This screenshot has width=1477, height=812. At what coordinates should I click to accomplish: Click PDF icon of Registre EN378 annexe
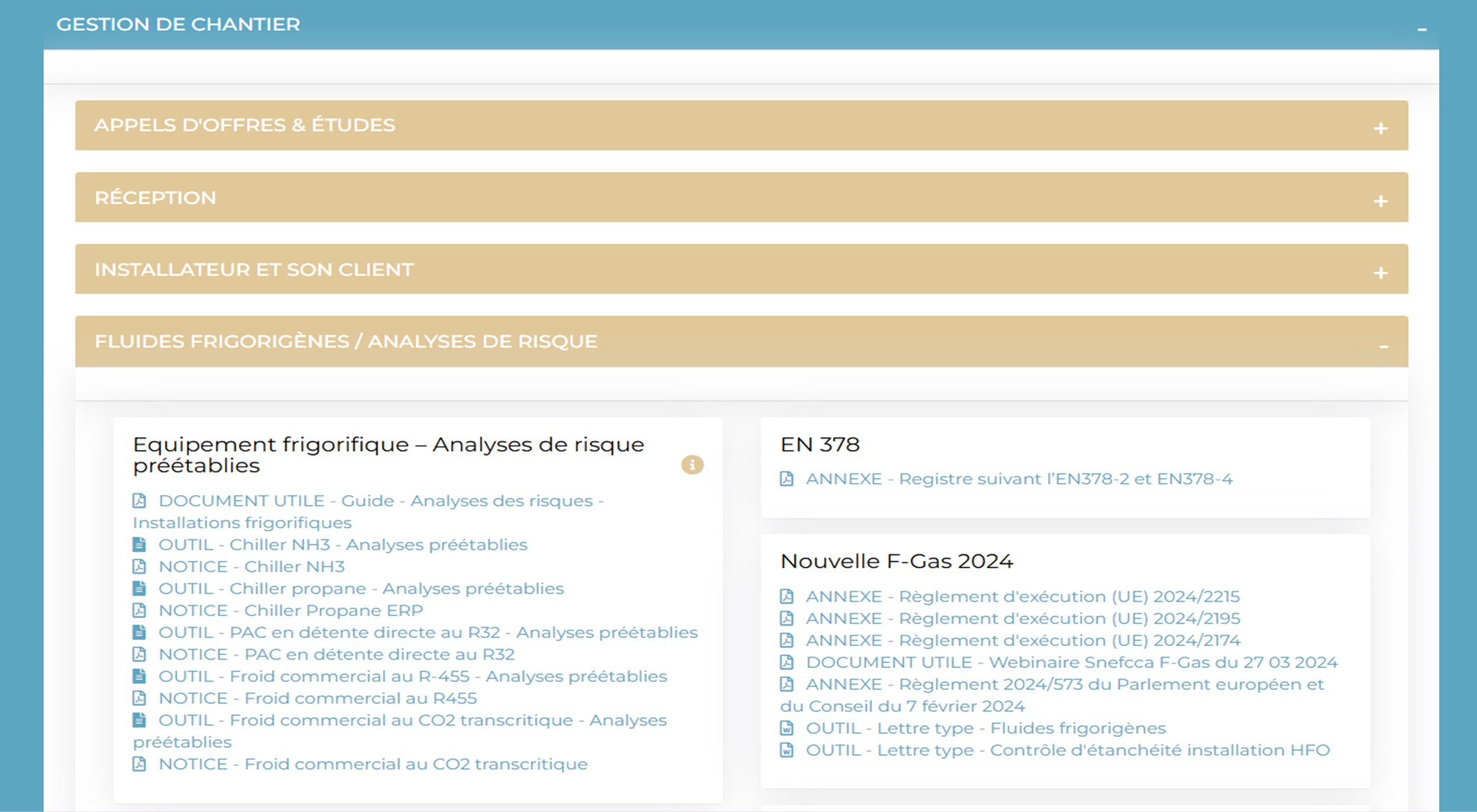click(787, 479)
